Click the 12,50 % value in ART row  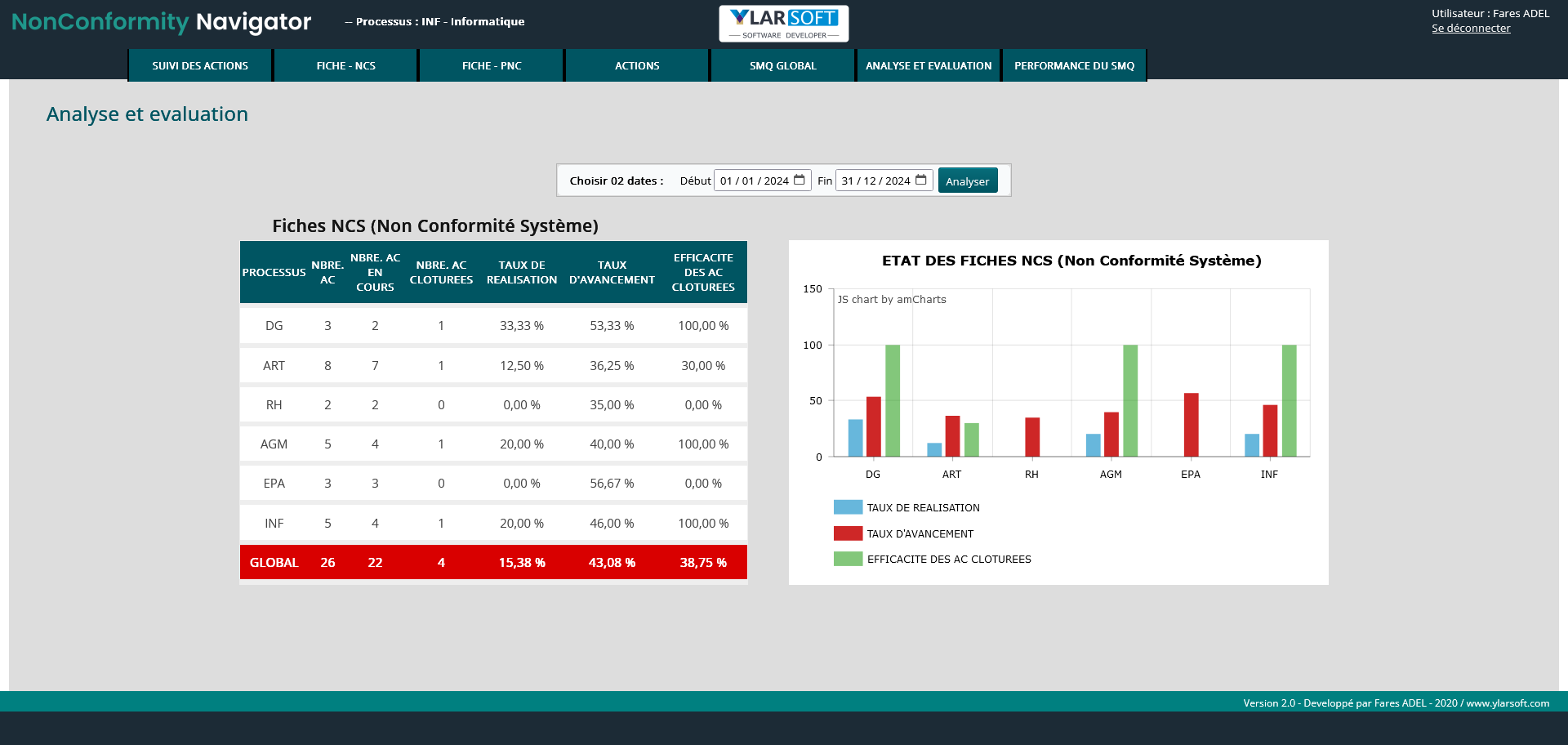[x=522, y=366]
